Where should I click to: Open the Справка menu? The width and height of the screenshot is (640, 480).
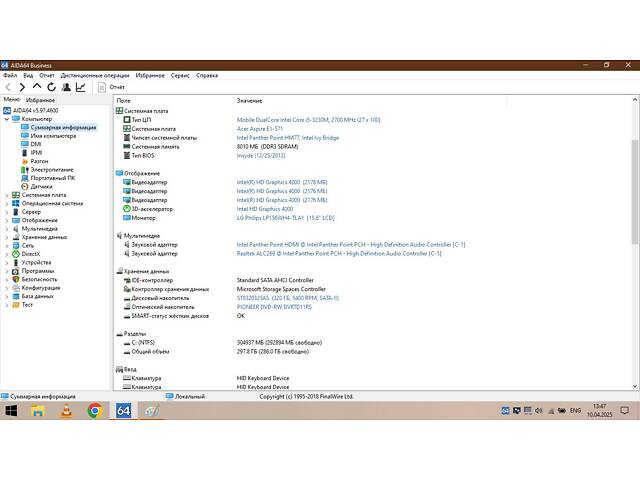[207, 76]
